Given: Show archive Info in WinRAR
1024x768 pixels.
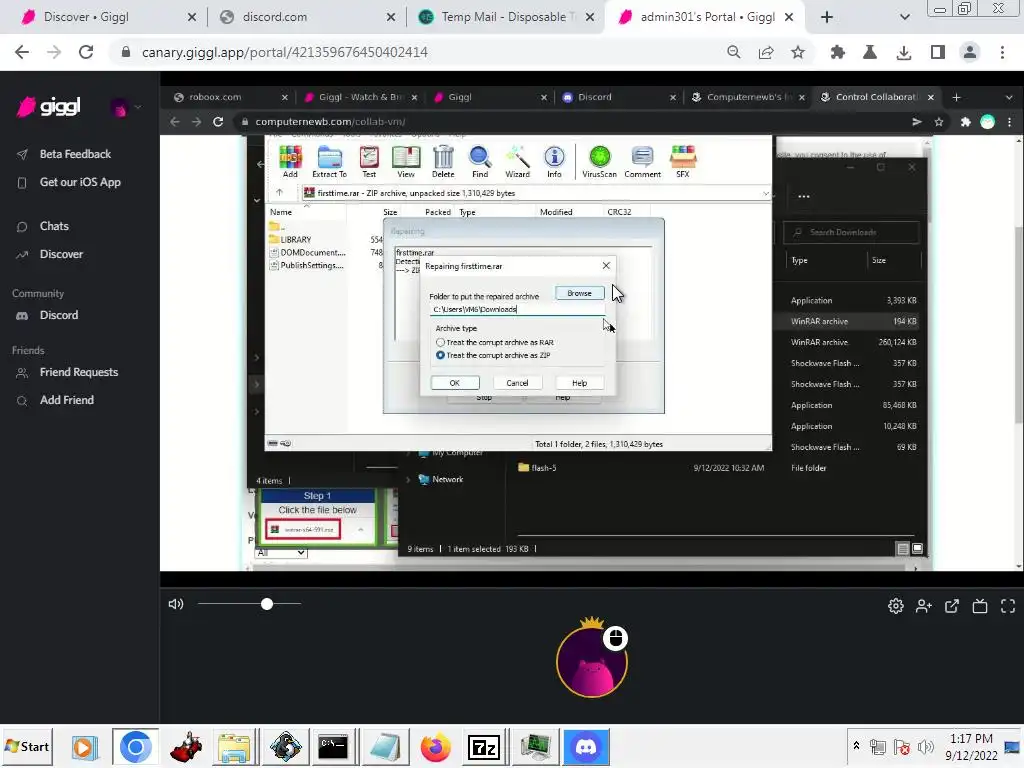Looking at the screenshot, I should 554,161.
